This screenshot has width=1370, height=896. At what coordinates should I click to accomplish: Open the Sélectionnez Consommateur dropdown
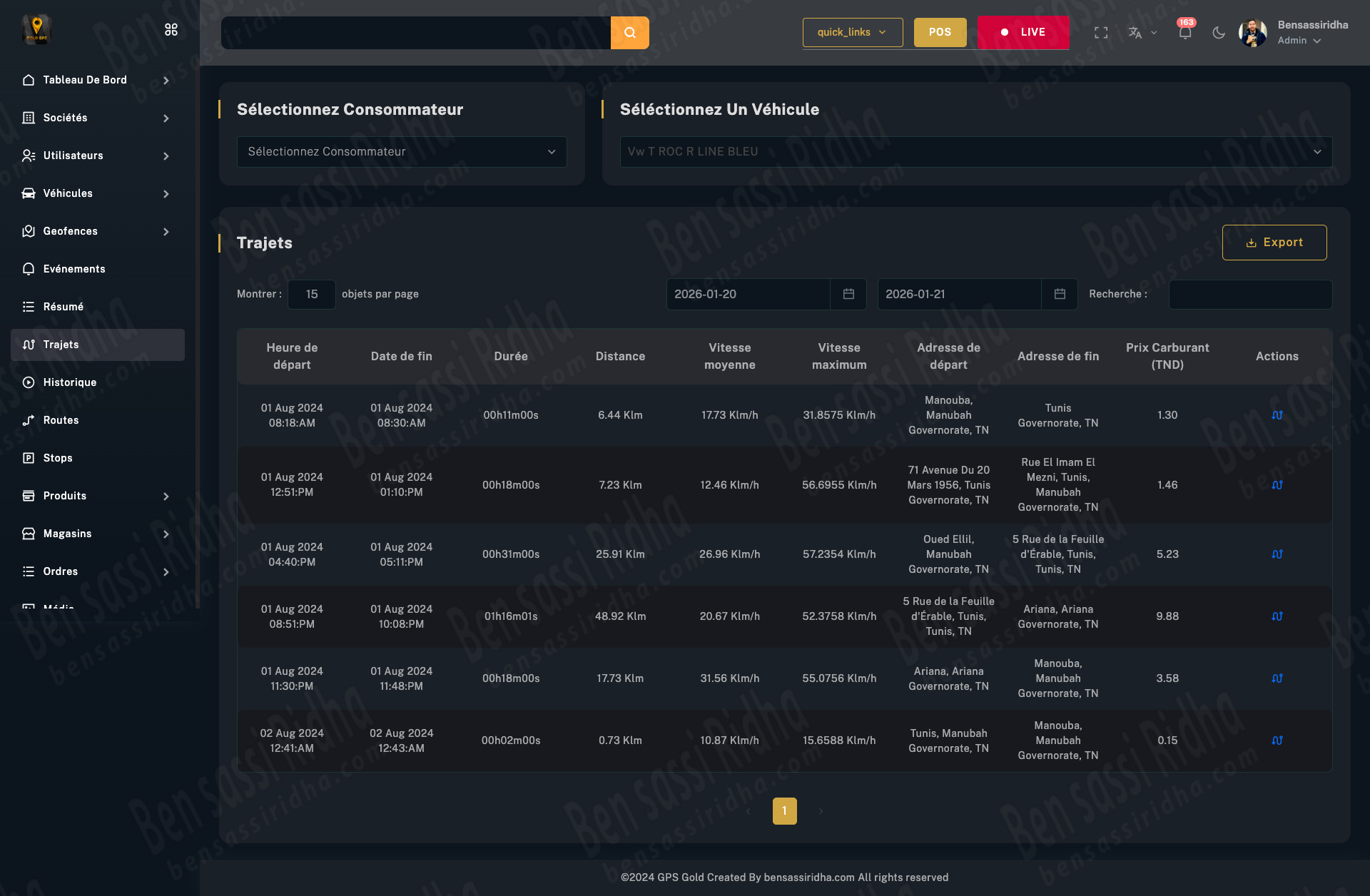coord(402,152)
